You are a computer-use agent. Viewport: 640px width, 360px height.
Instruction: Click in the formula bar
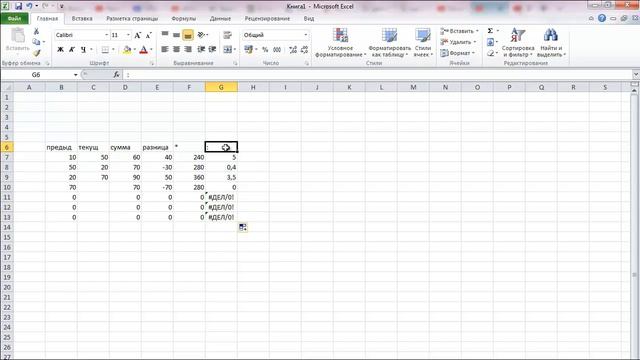(378, 75)
